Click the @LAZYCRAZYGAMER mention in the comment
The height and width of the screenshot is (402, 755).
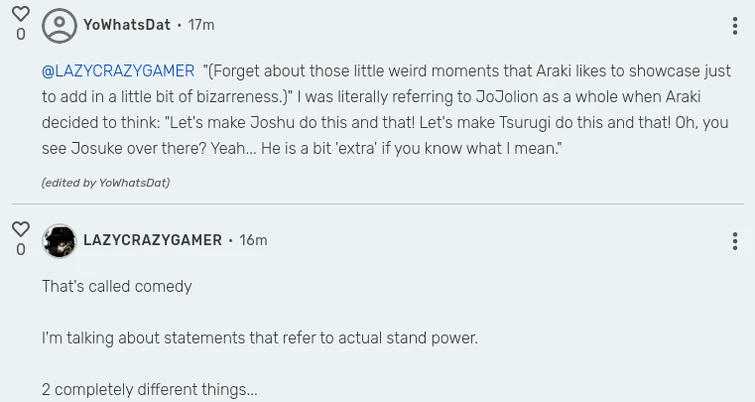(x=118, y=71)
